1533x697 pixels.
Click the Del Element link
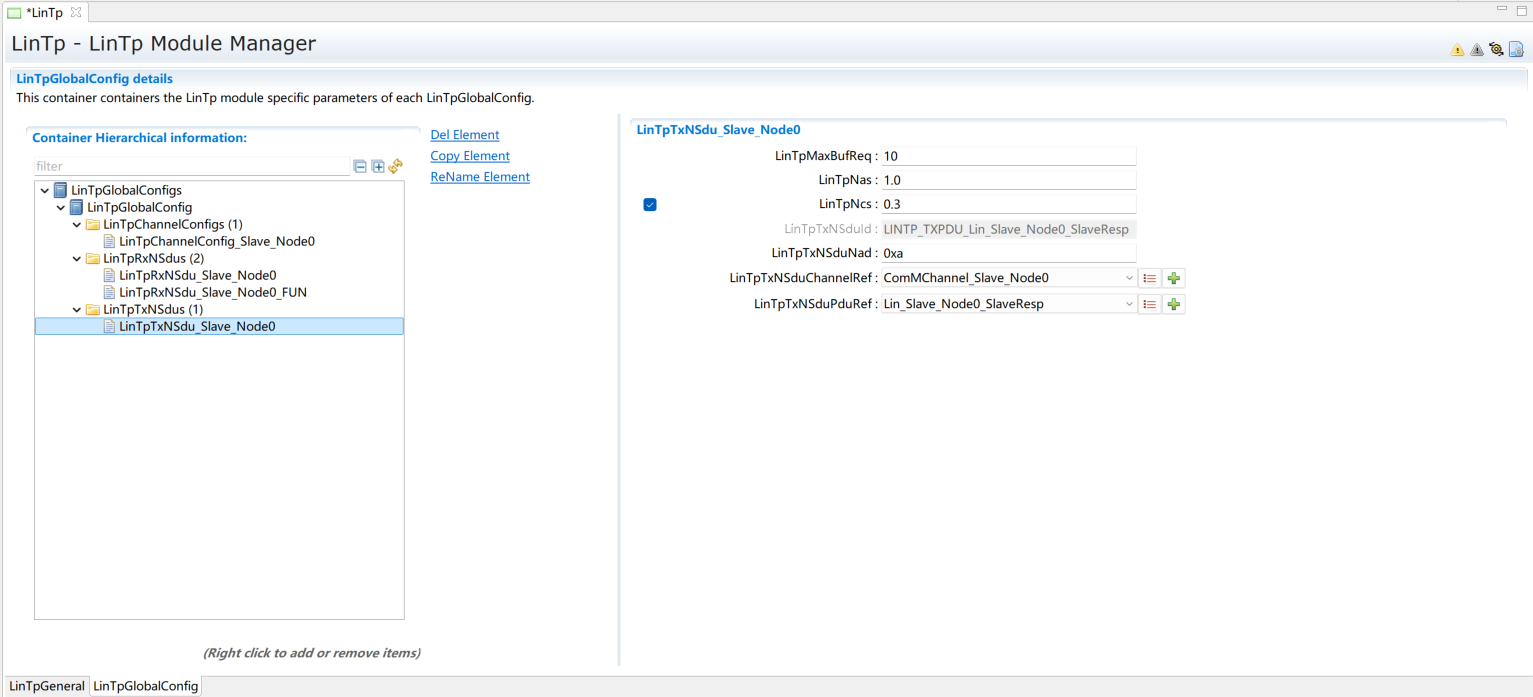click(x=464, y=135)
